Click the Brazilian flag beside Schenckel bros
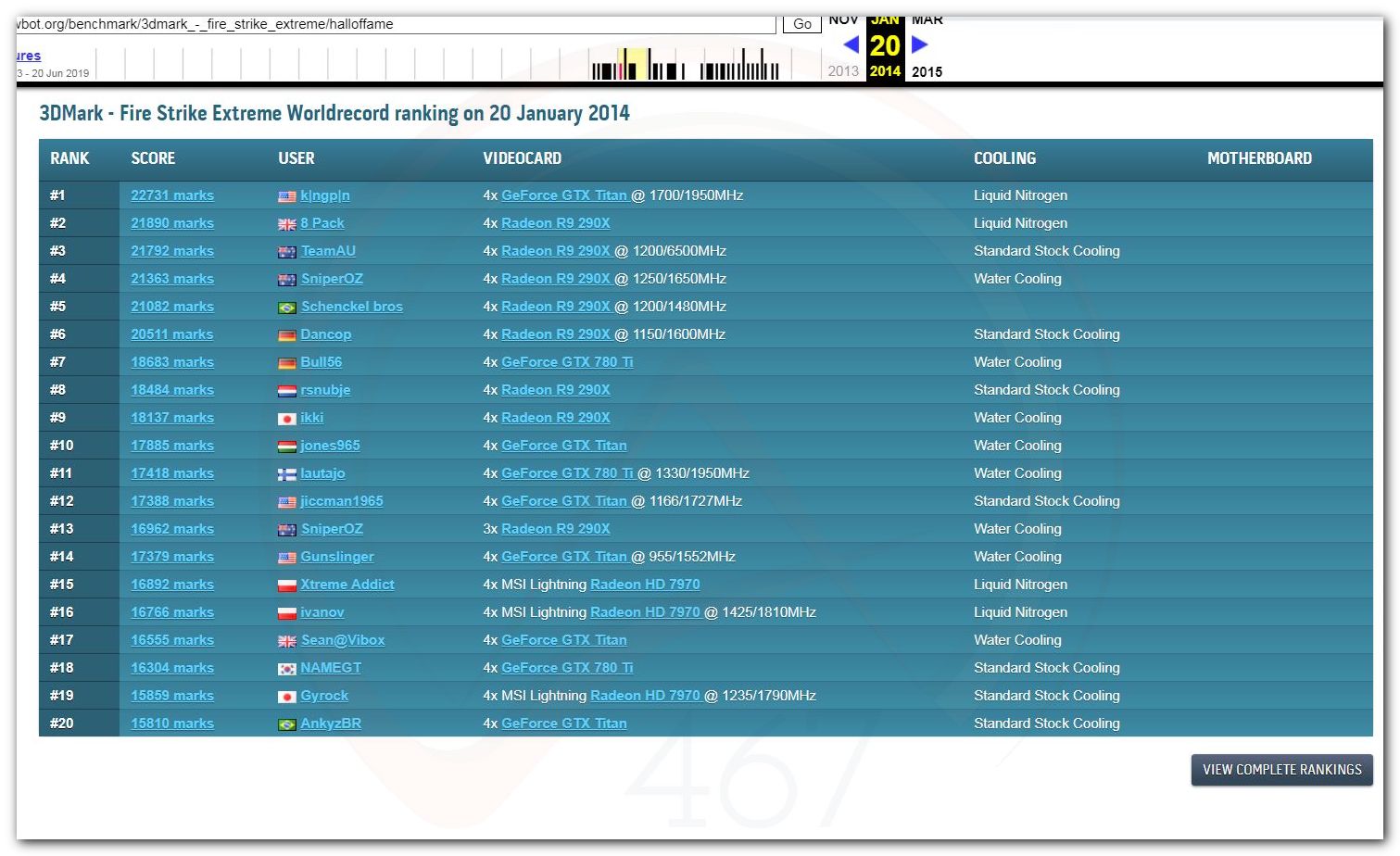Screen dimensions: 1400x856 pos(287,308)
